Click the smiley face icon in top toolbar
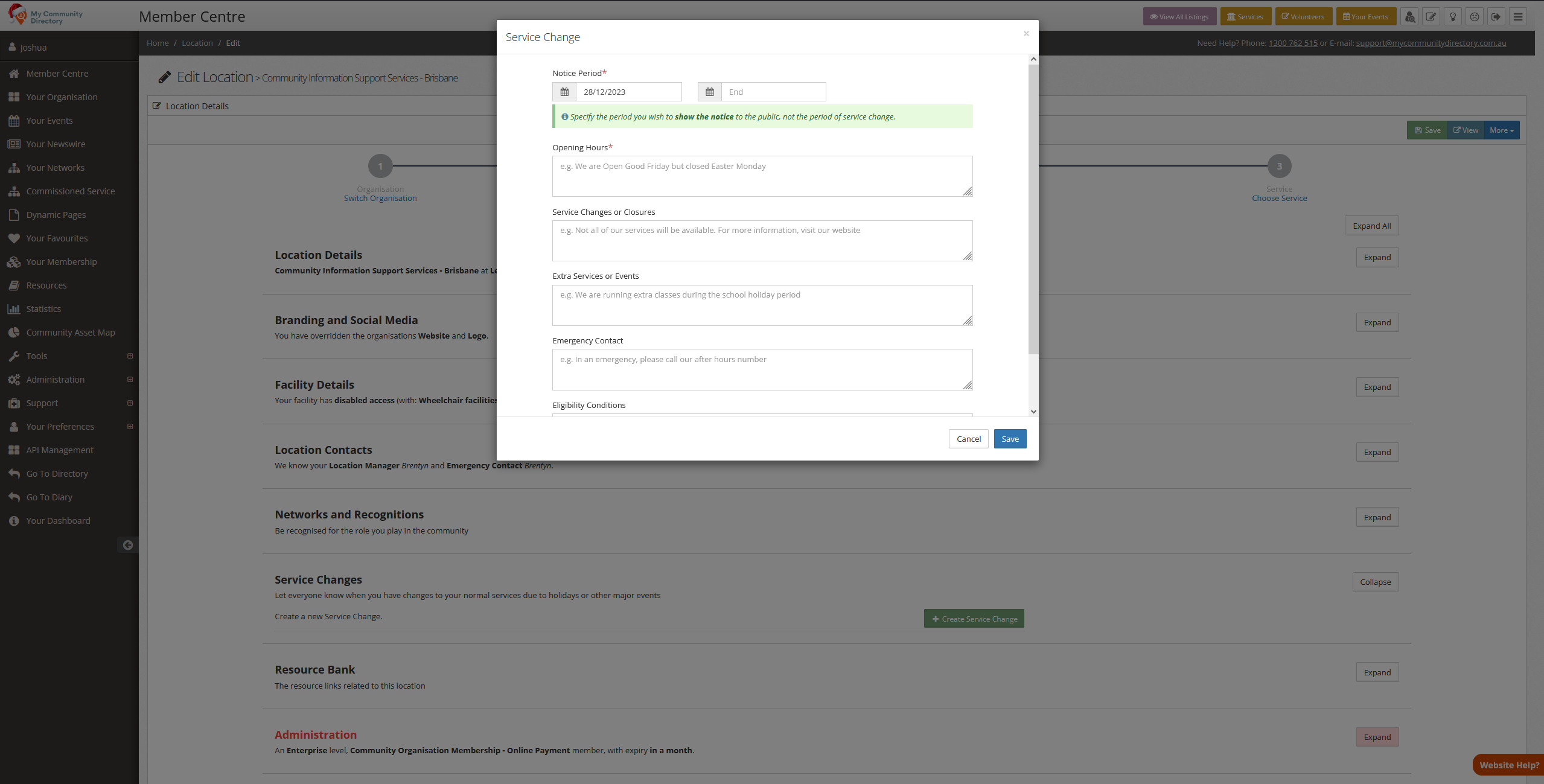This screenshot has width=1544, height=784. tap(1475, 17)
